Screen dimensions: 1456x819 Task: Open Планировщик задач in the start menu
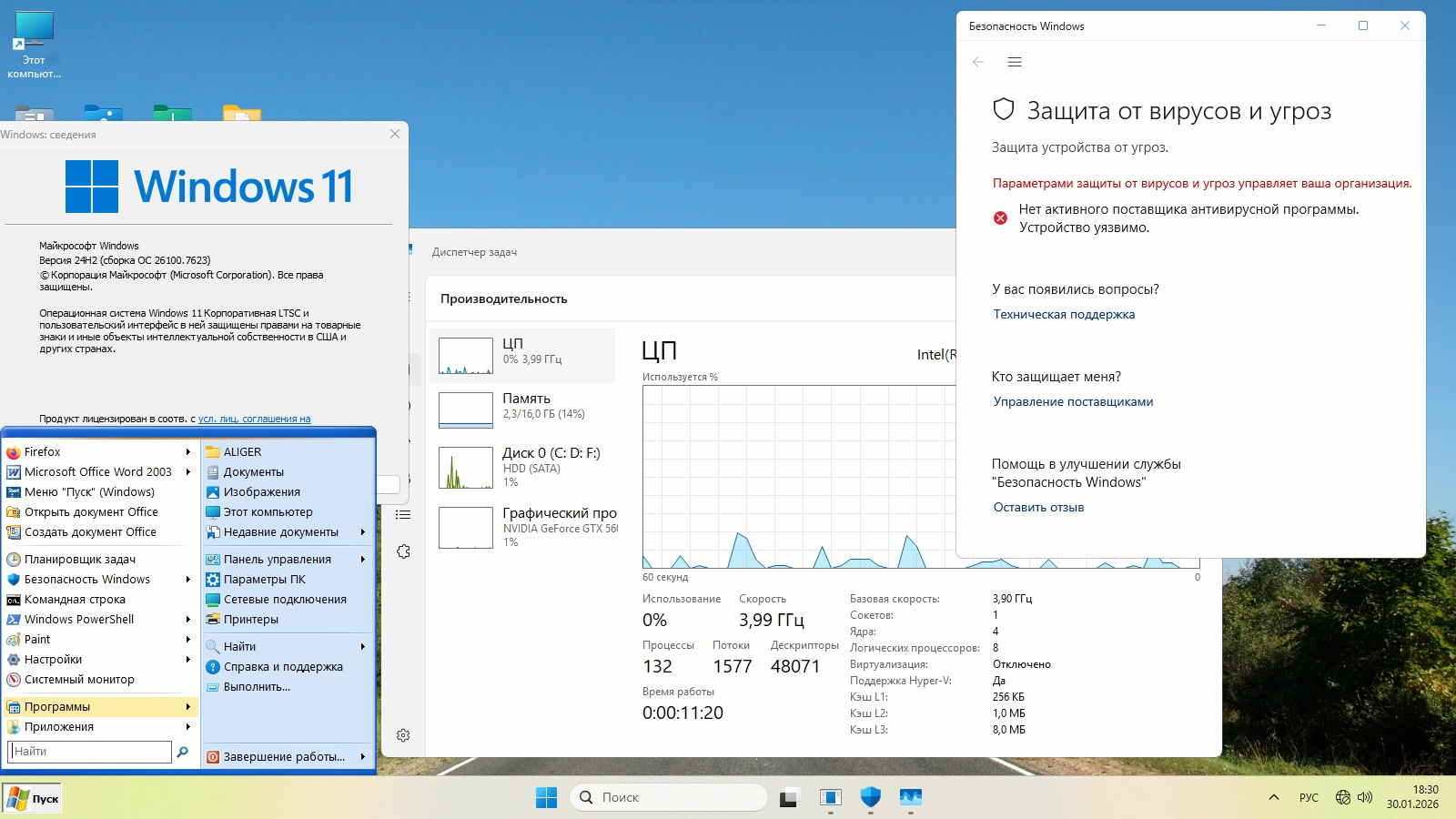(x=79, y=559)
